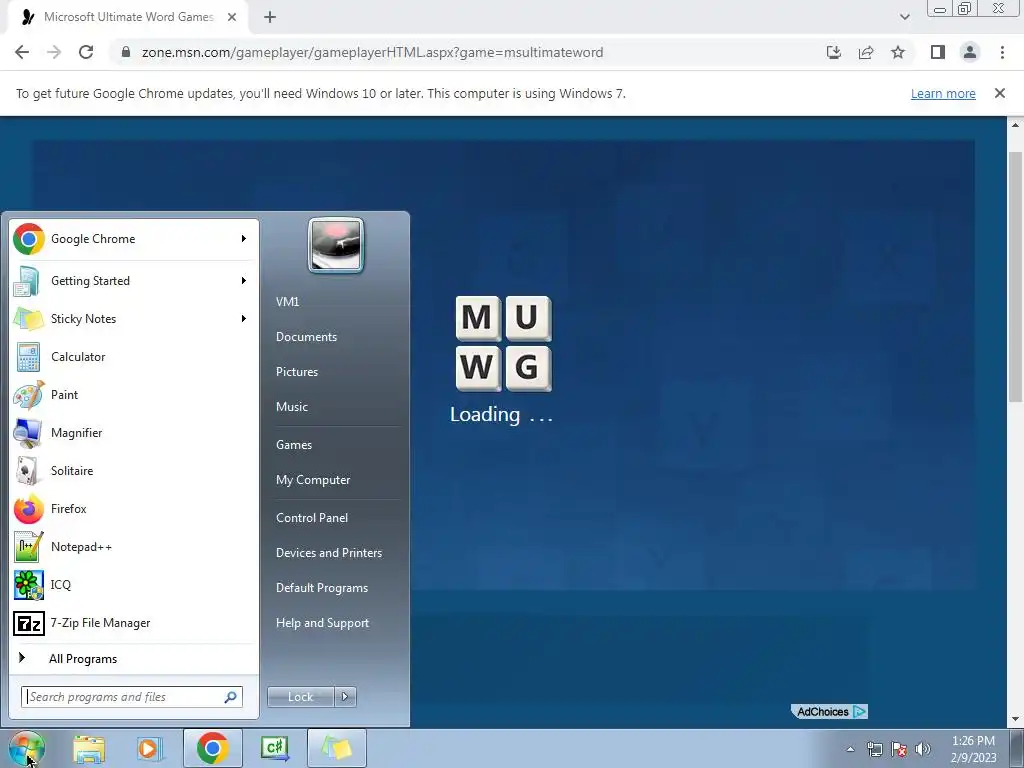Open Pictures from Start menu

pyautogui.click(x=296, y=372)
